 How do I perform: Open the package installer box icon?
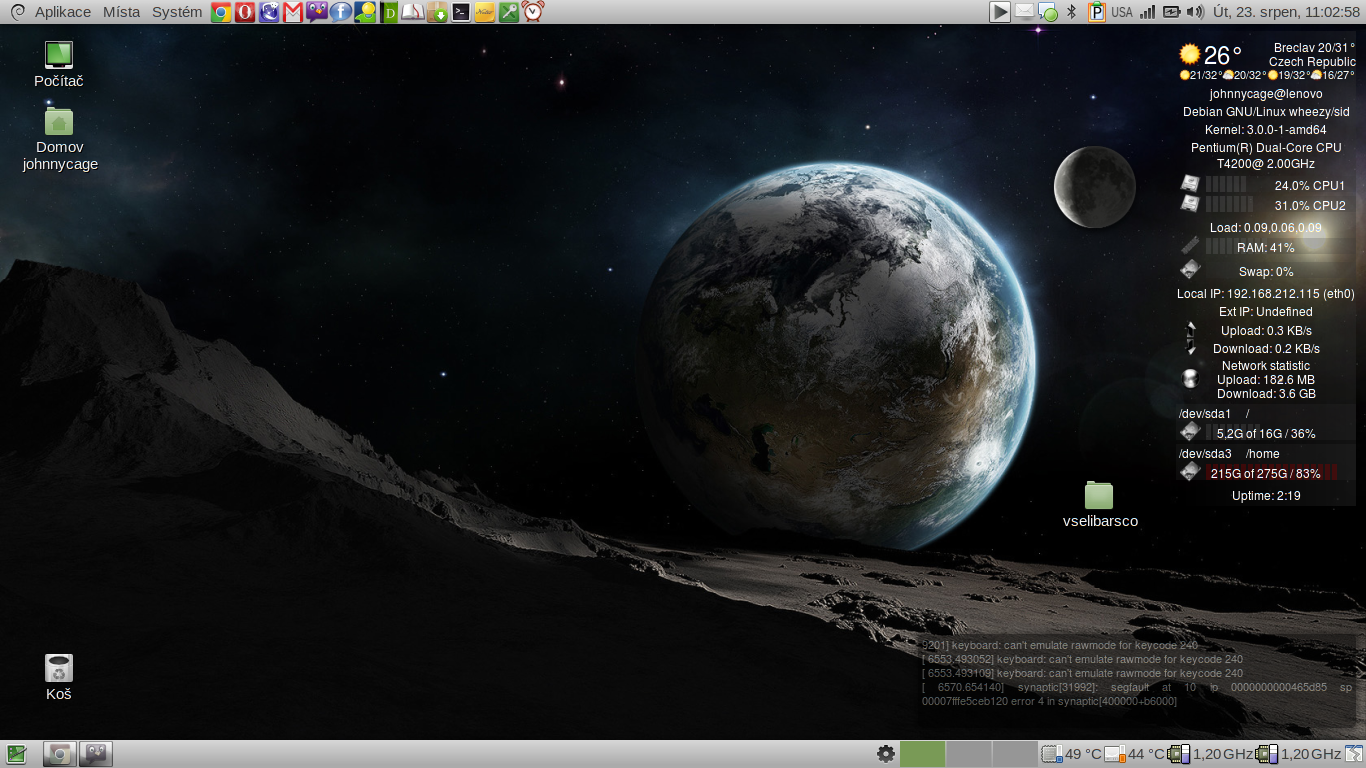click(437, 12)
